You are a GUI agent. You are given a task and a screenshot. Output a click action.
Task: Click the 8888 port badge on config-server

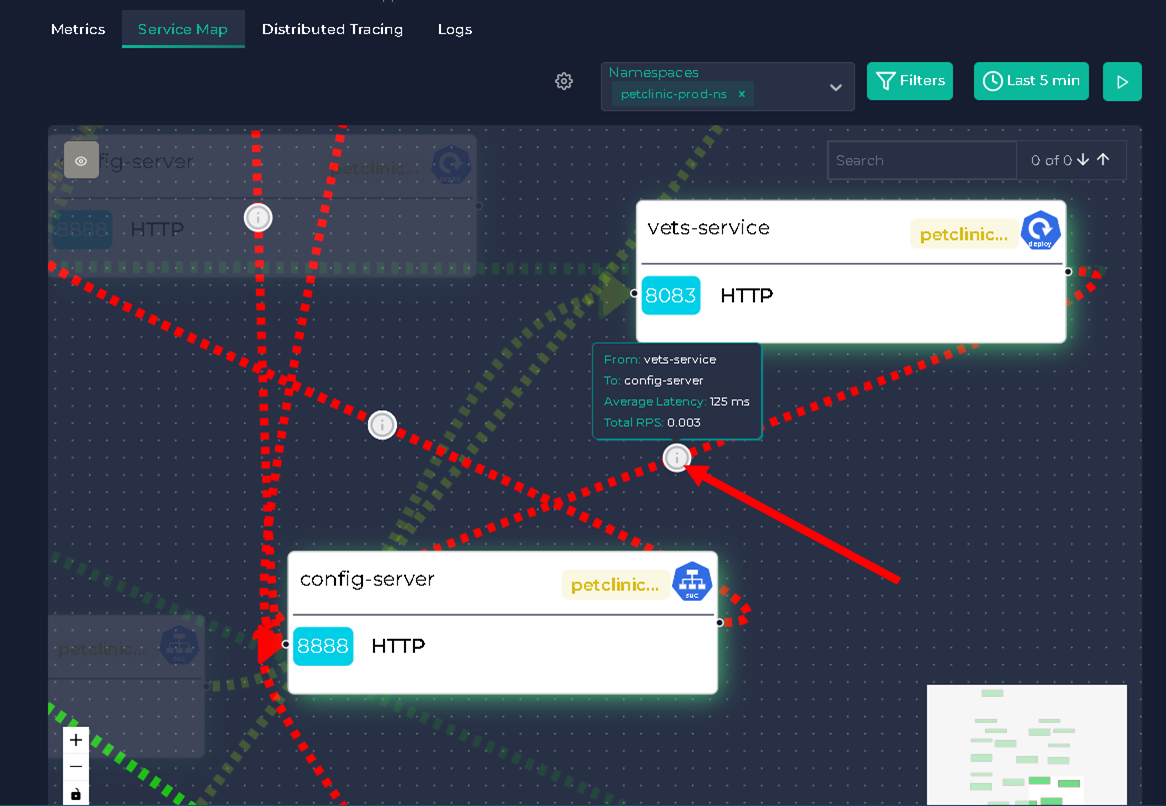pos(323,646)
